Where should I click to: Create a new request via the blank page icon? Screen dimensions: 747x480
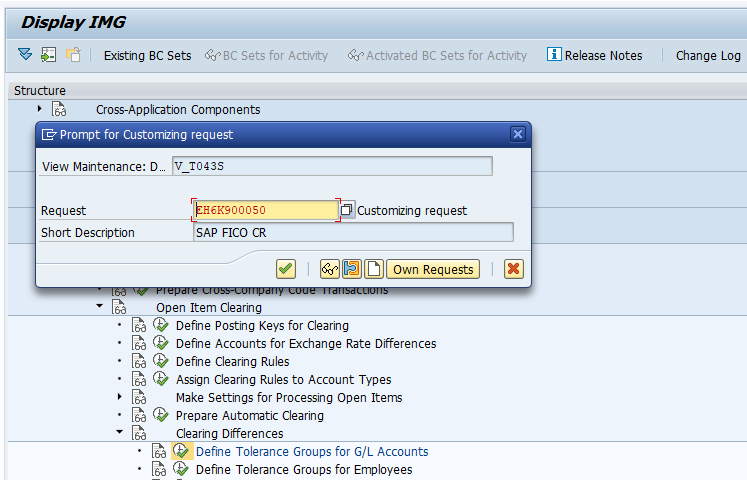click(374, 269)
